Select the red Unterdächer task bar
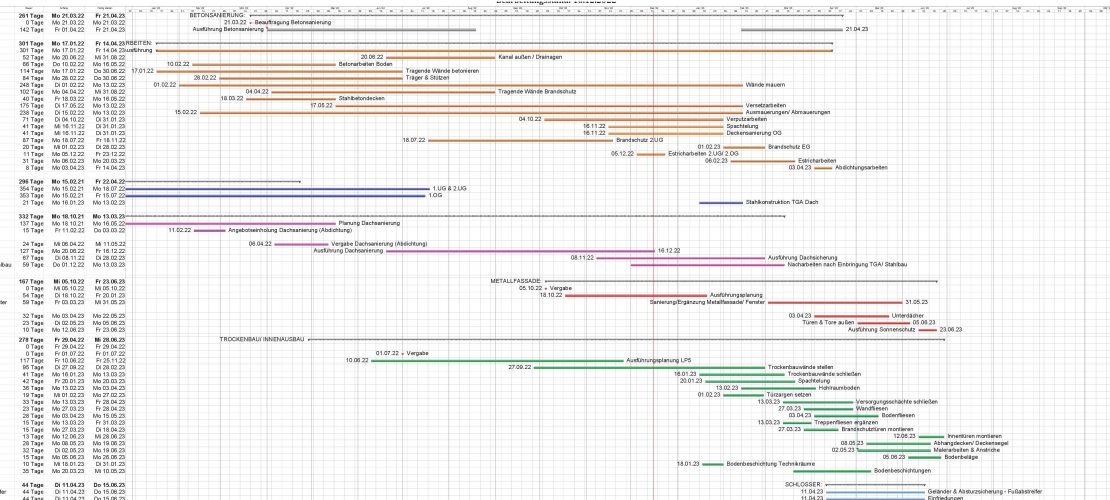The height and width of the screenshot is (500, 1110). coord(852,315)
